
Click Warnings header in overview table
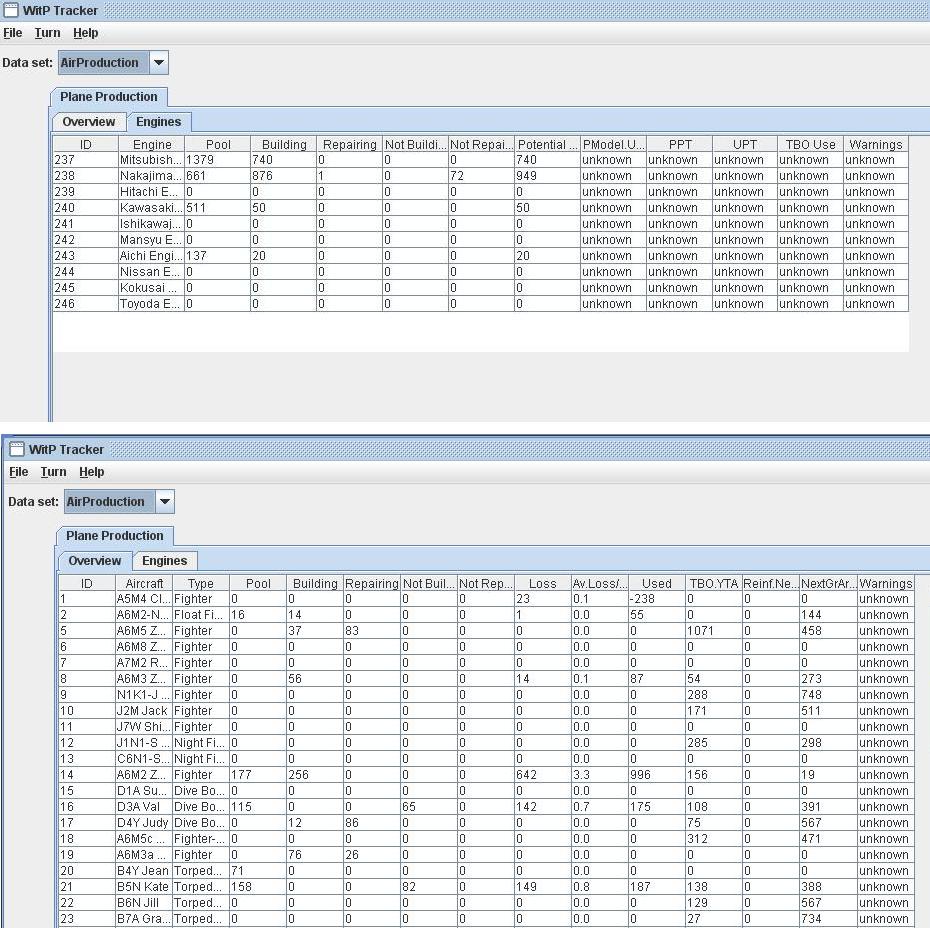tap(886, 583)
